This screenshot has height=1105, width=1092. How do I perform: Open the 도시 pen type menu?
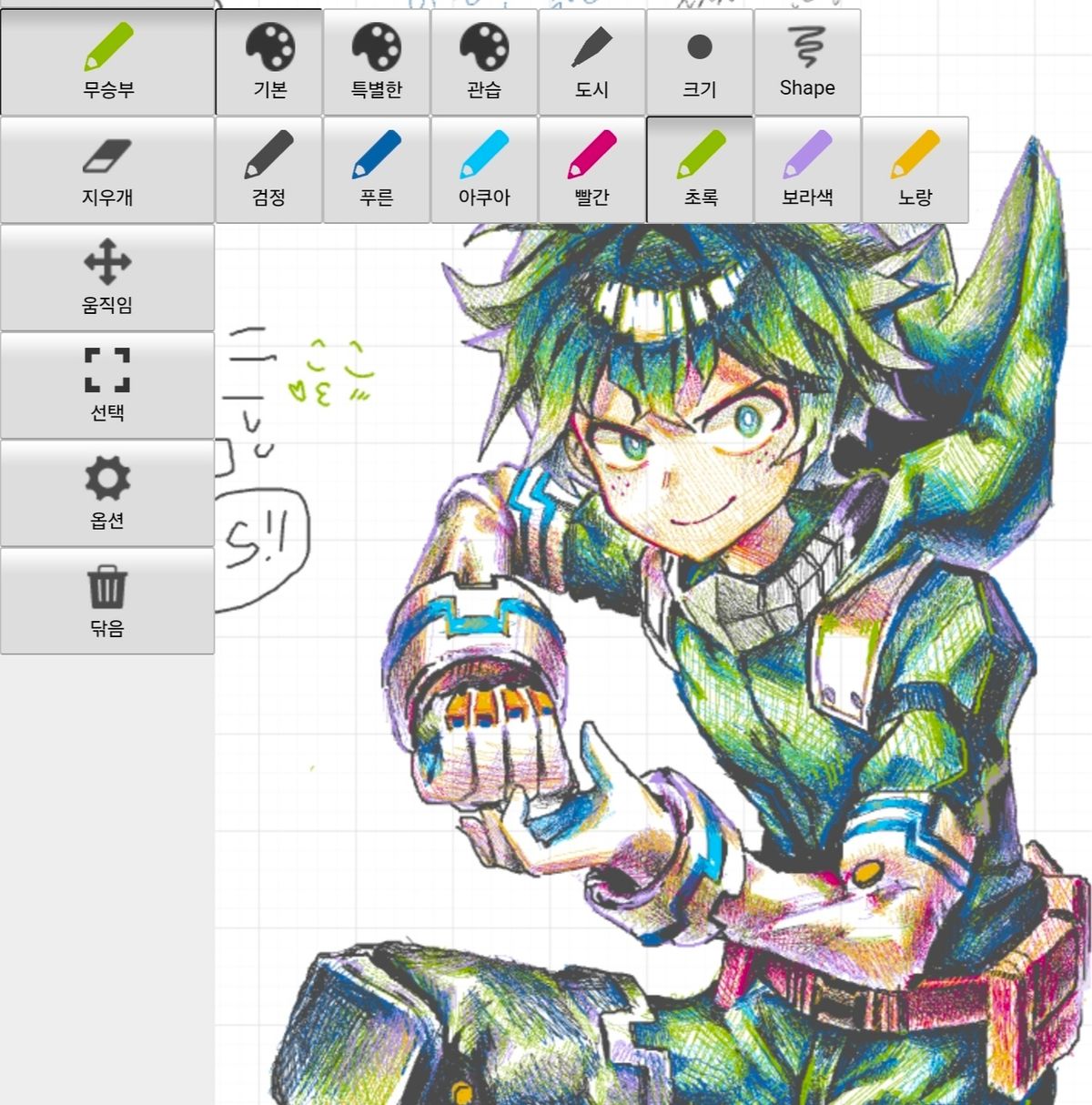(591, 62)
